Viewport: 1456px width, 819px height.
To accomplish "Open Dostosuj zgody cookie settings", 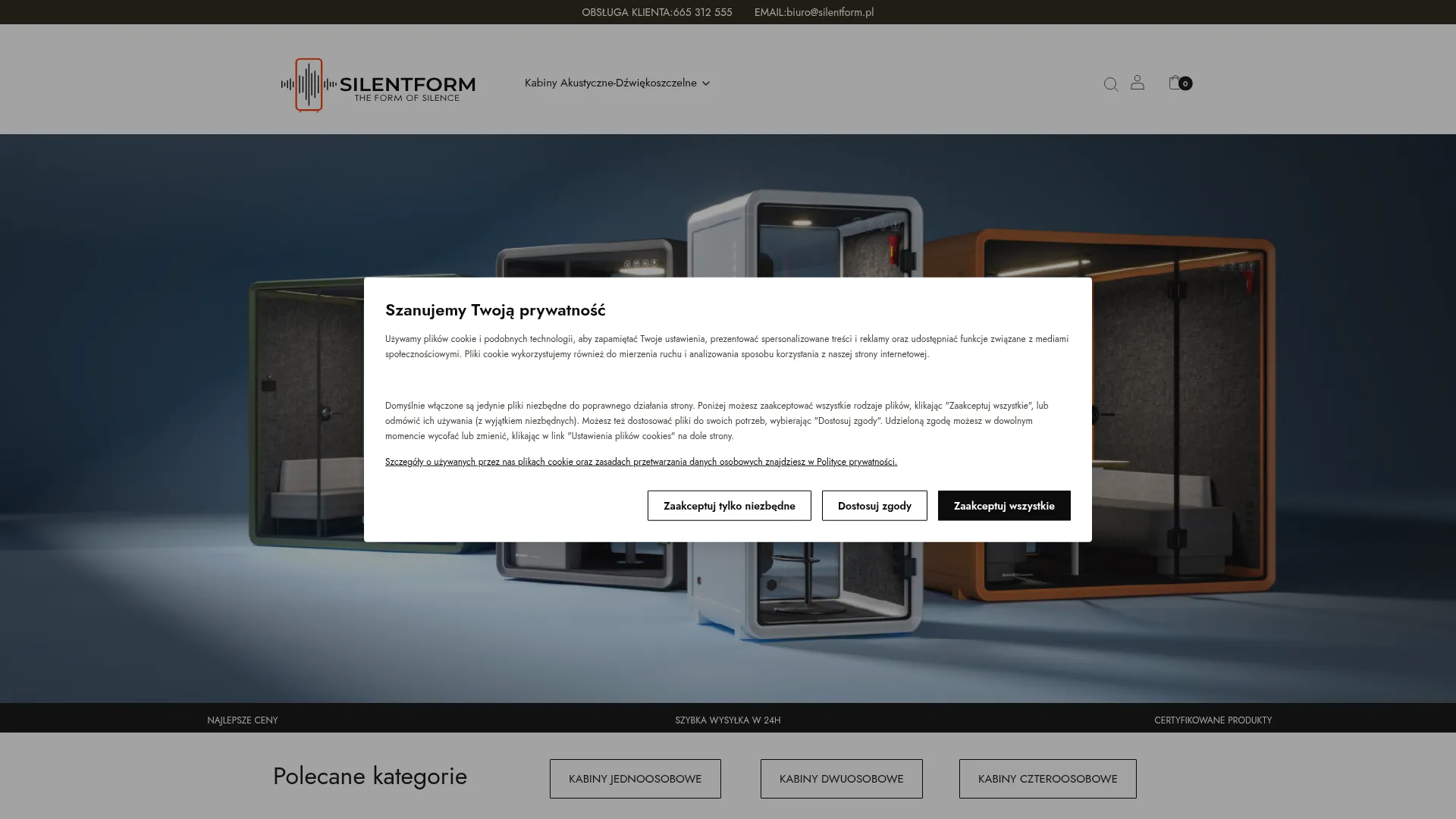I will [x=874, y=505].
